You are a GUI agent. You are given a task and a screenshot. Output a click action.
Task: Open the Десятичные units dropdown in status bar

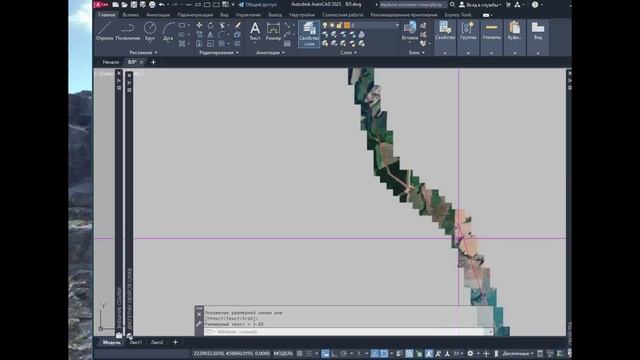(x=518, y=353)
